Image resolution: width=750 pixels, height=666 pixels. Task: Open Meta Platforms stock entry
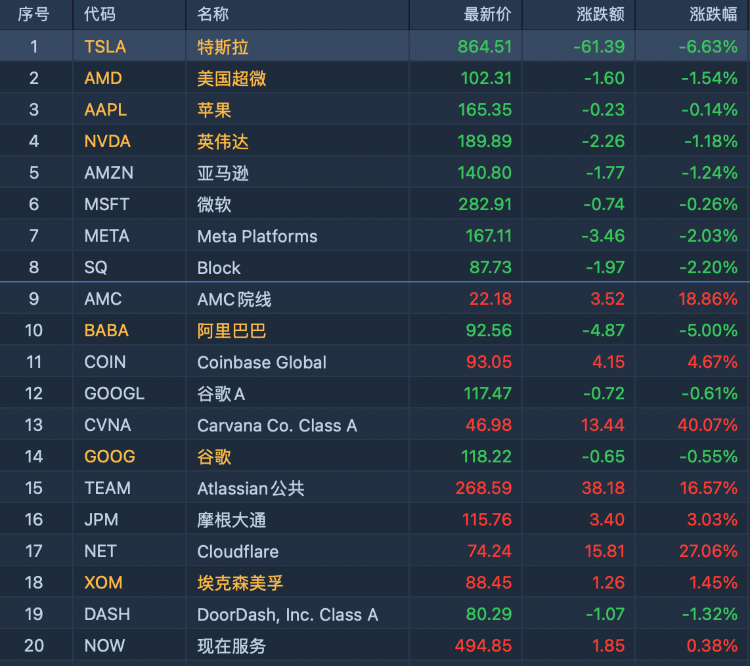[257, 236]
